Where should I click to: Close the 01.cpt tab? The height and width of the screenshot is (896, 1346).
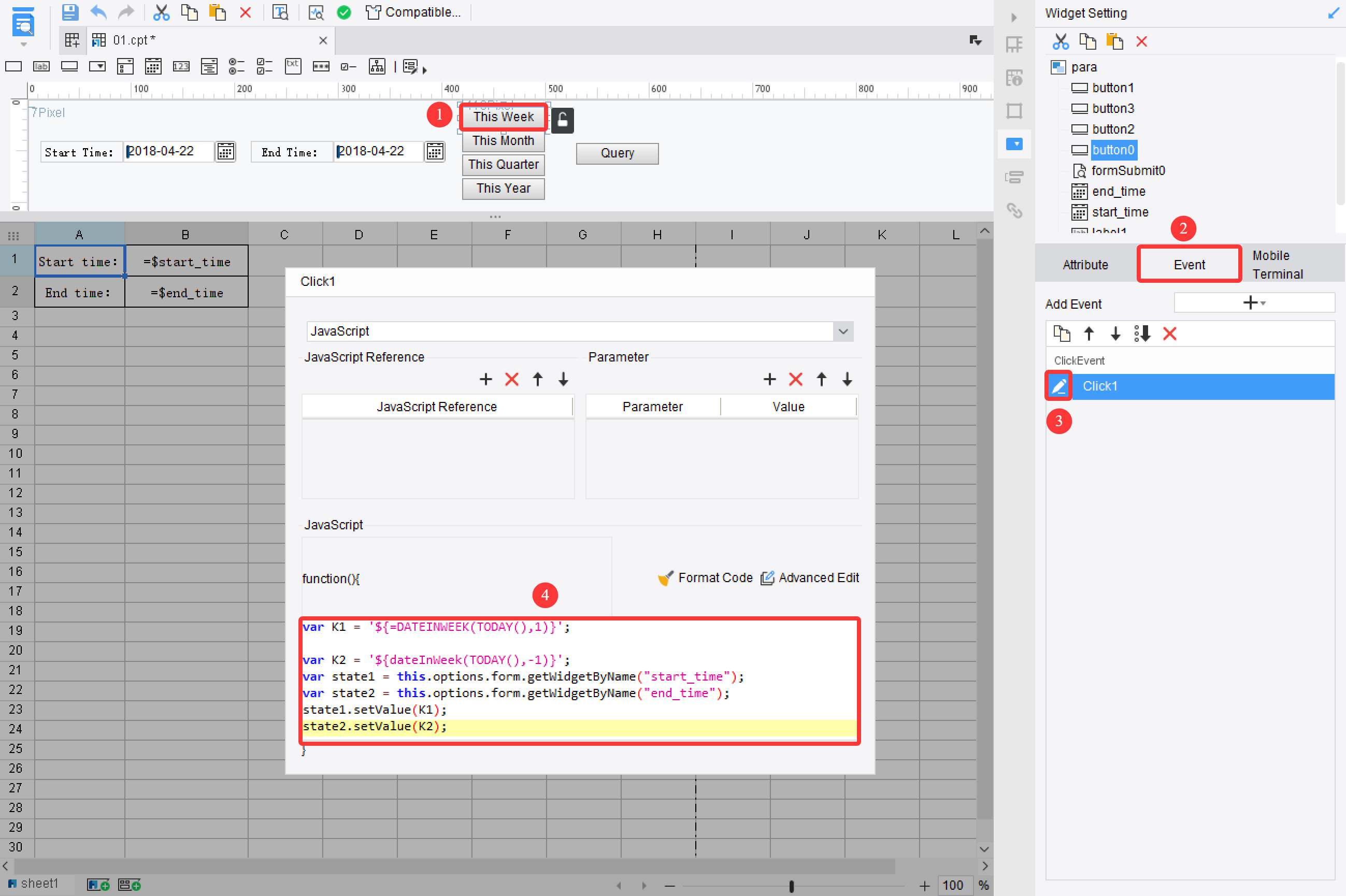323,40
